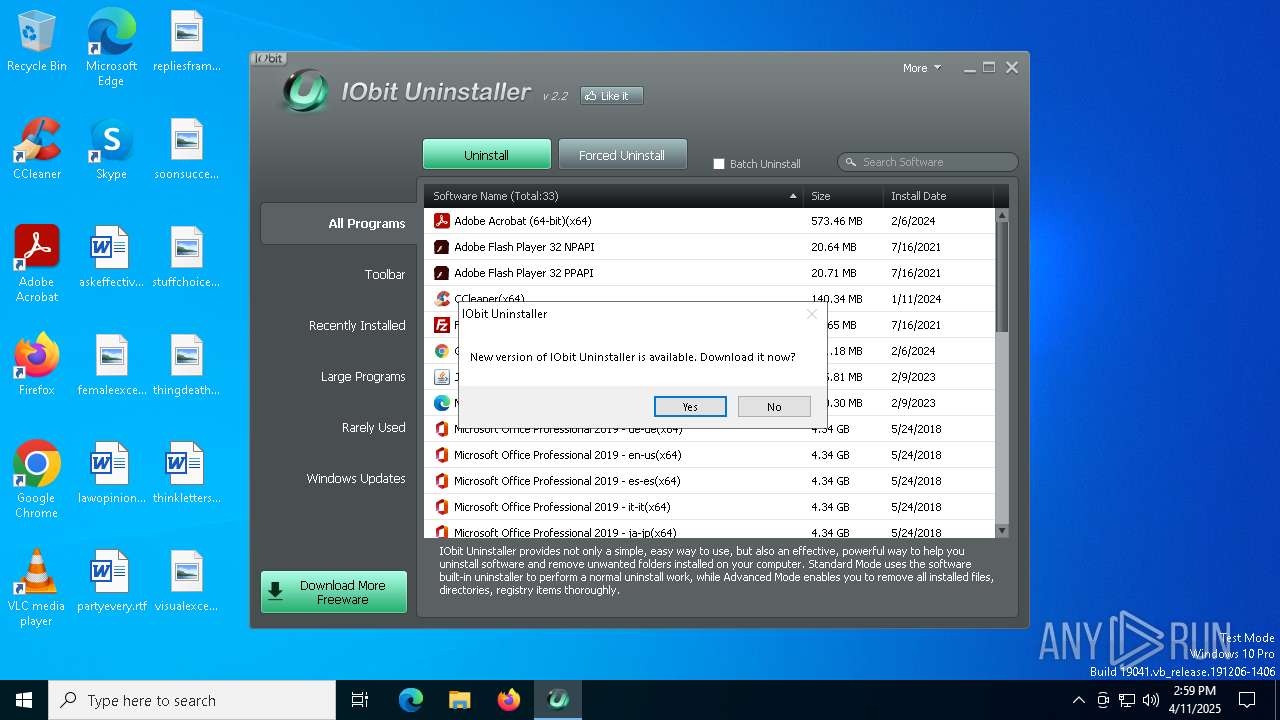Sort list by Install Date column
The width and height of the screenshot is (1280, 720).
pyautogui.click(x=938, y=196)
